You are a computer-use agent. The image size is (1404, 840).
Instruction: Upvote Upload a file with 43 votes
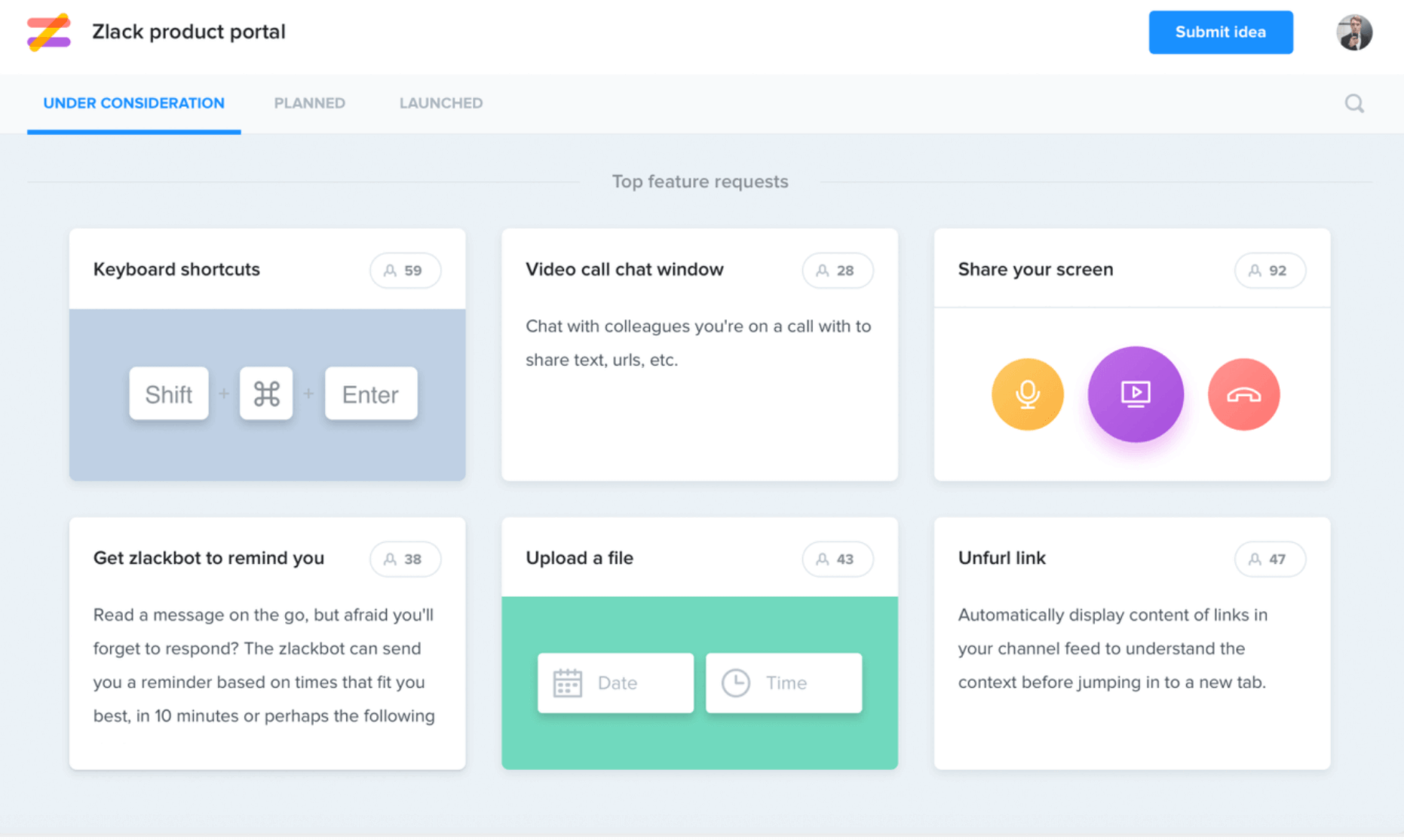[838, 559]
